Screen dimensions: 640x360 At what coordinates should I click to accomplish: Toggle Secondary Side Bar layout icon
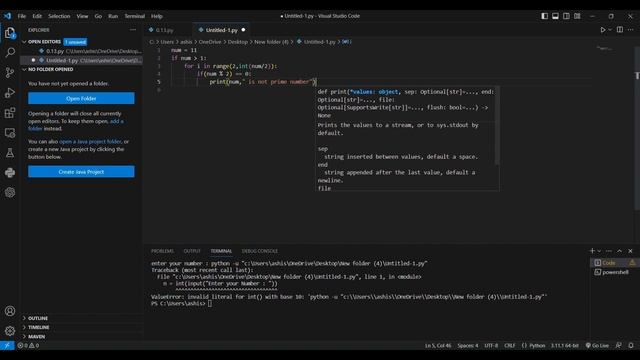click(x=566, y=16)
